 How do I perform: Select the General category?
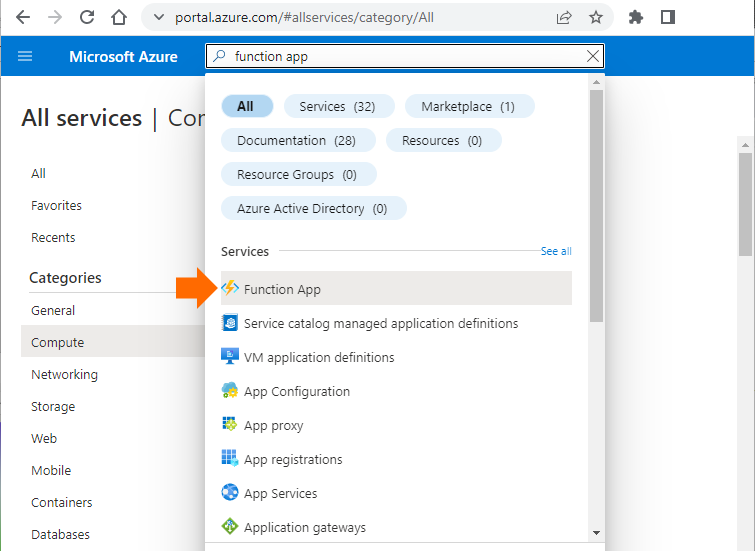click(53, 310)
